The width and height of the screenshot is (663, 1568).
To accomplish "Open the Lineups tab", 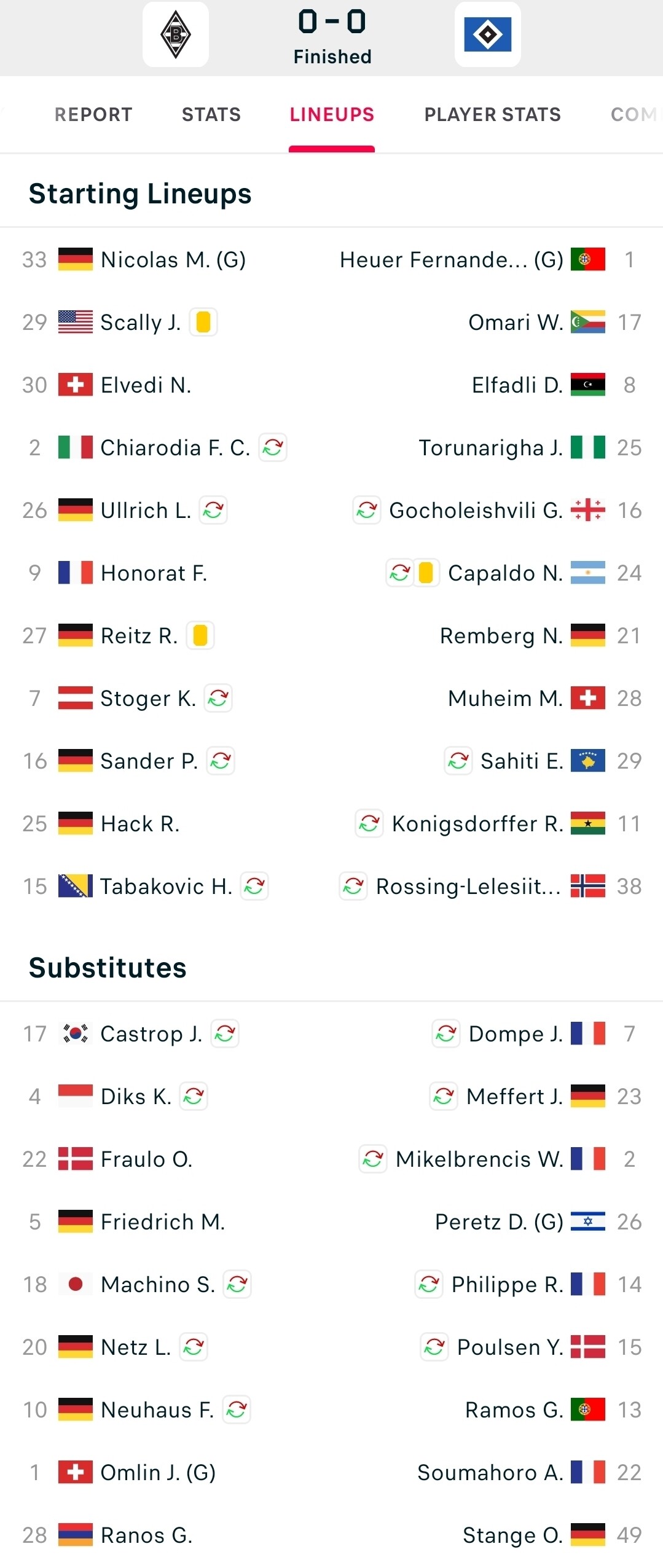I will [x=332, y=114].
